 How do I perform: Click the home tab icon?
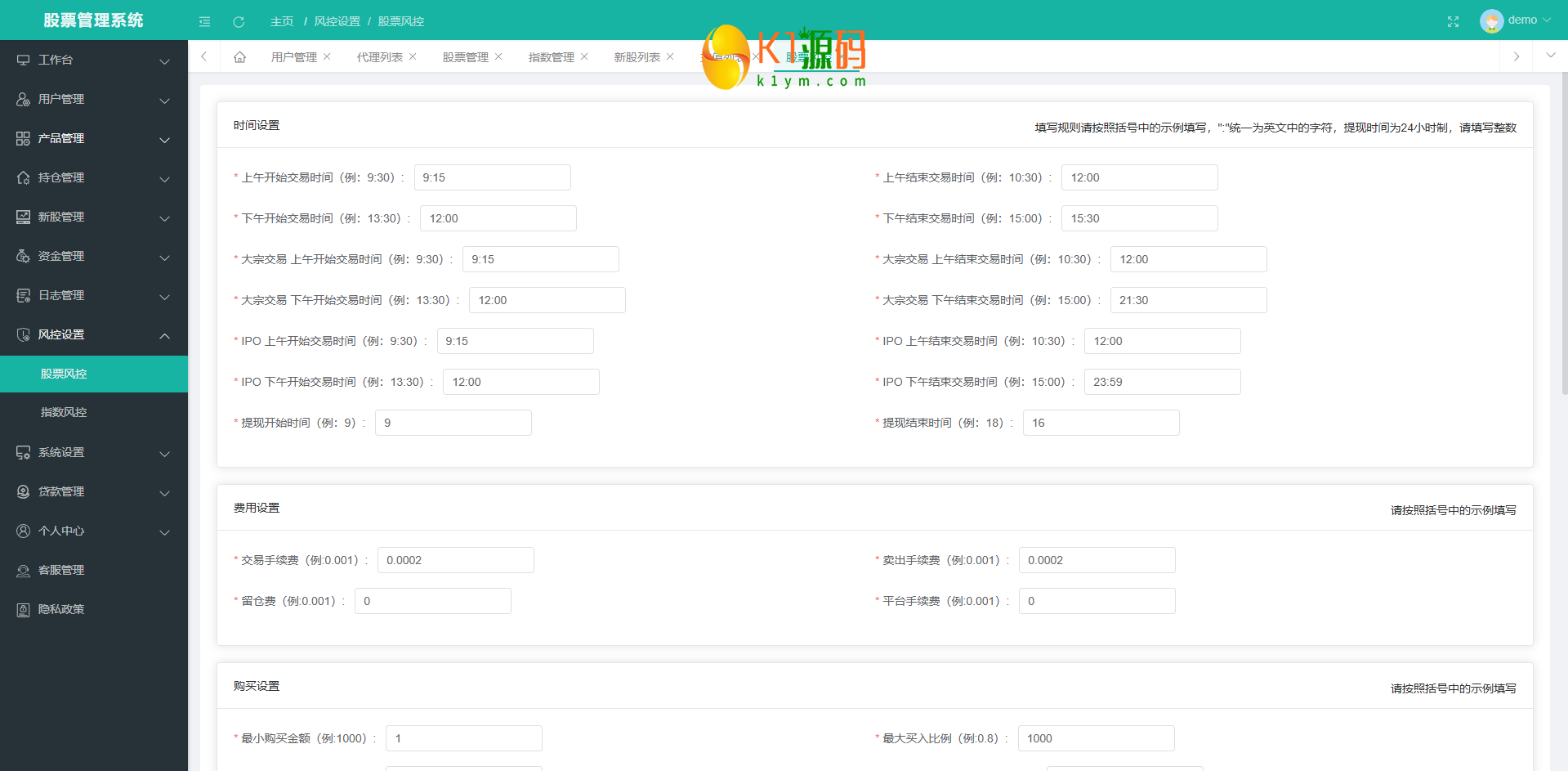[239, 57]
